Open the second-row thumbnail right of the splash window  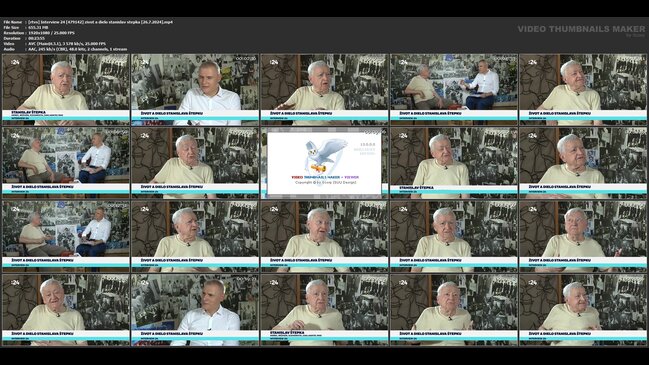pos(454,163)
